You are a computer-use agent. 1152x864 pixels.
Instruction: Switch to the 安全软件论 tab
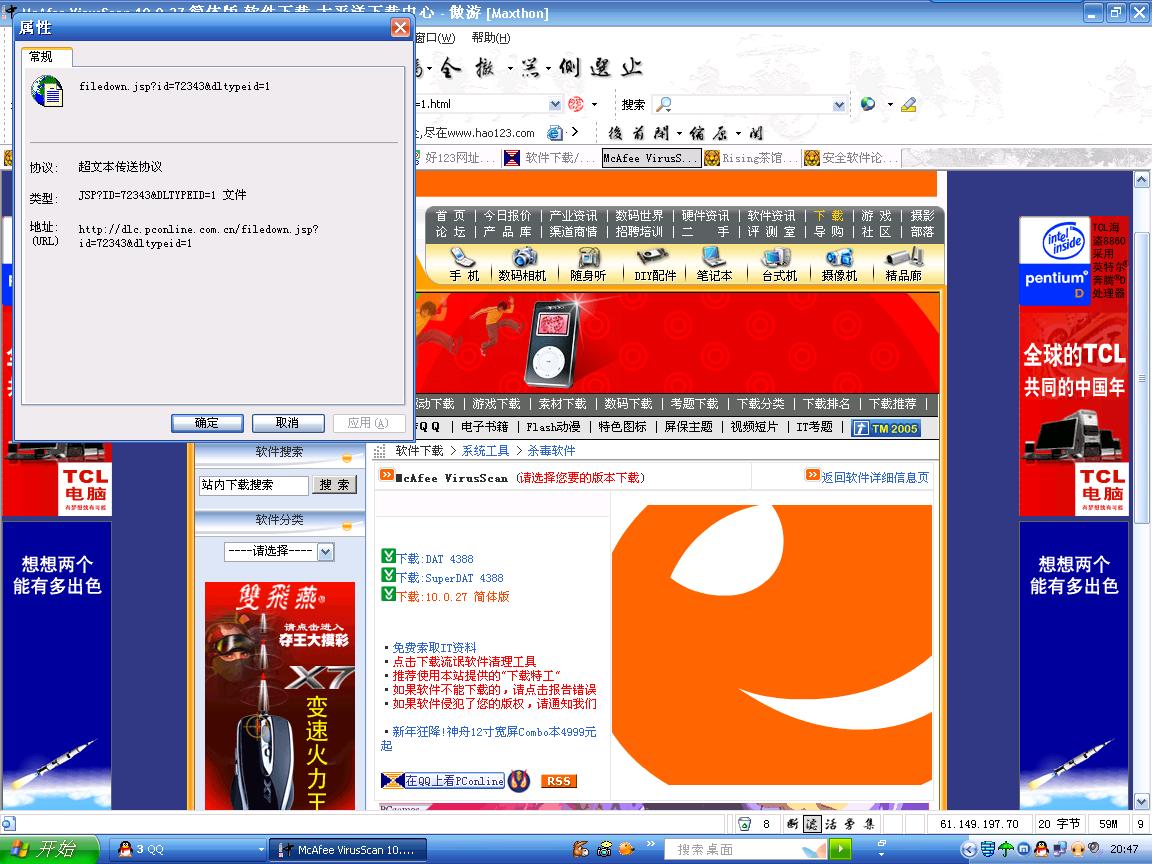pyautogui.click(x=851, y=158)
